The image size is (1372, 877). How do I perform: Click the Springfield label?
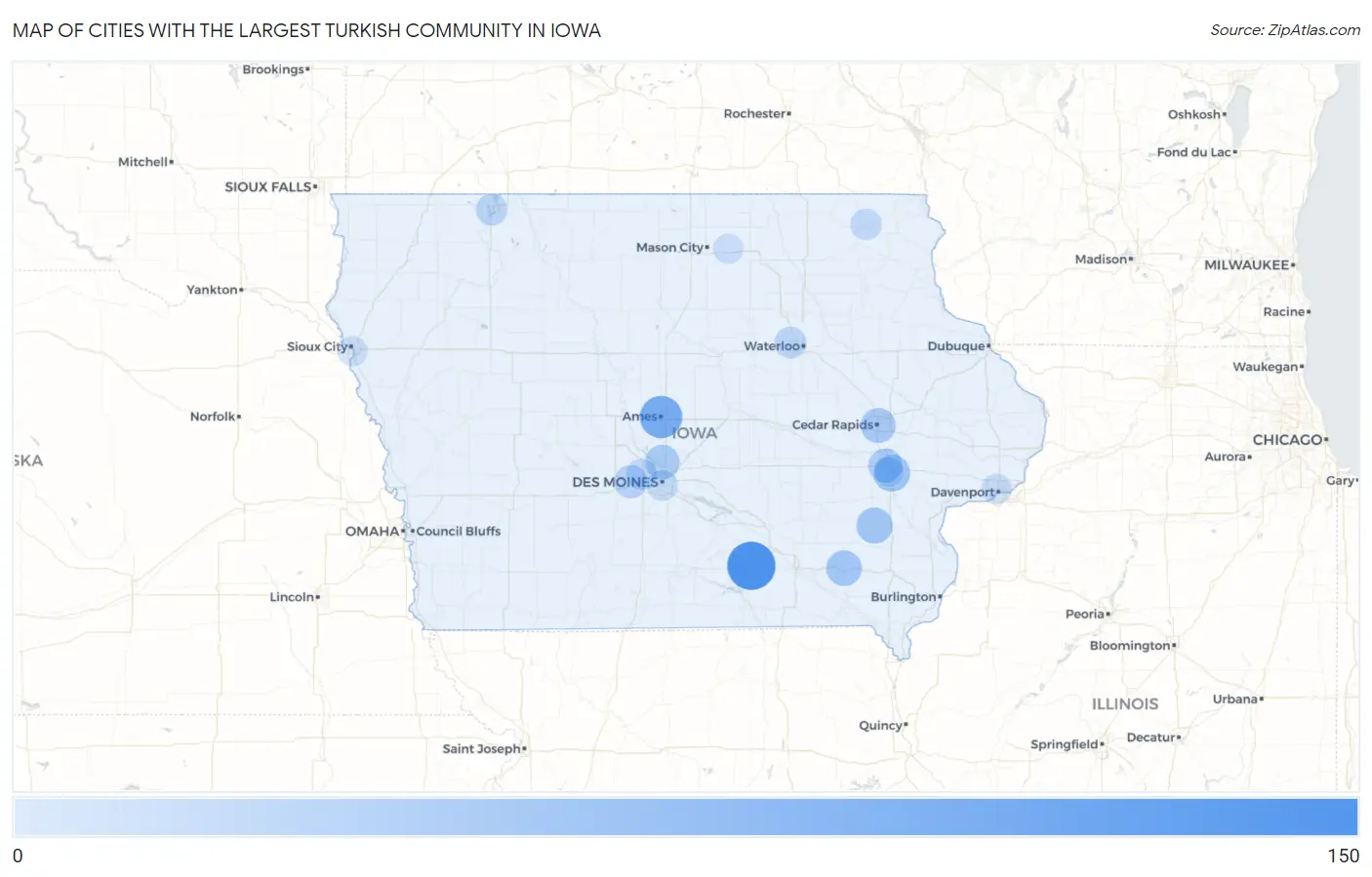1065,744
